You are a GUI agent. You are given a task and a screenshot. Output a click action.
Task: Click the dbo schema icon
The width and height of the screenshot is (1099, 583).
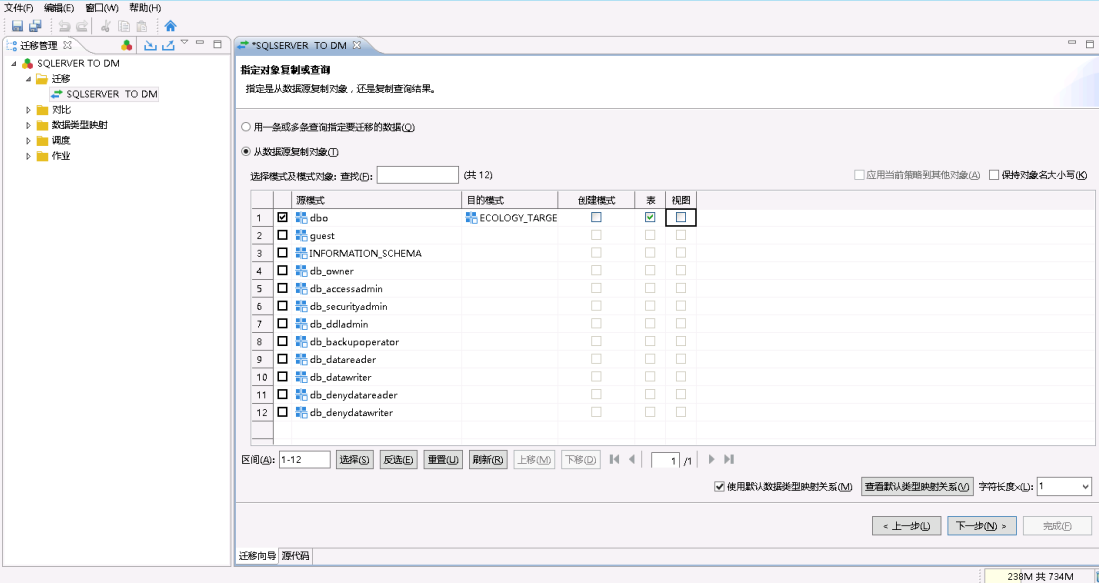[302, 218]
